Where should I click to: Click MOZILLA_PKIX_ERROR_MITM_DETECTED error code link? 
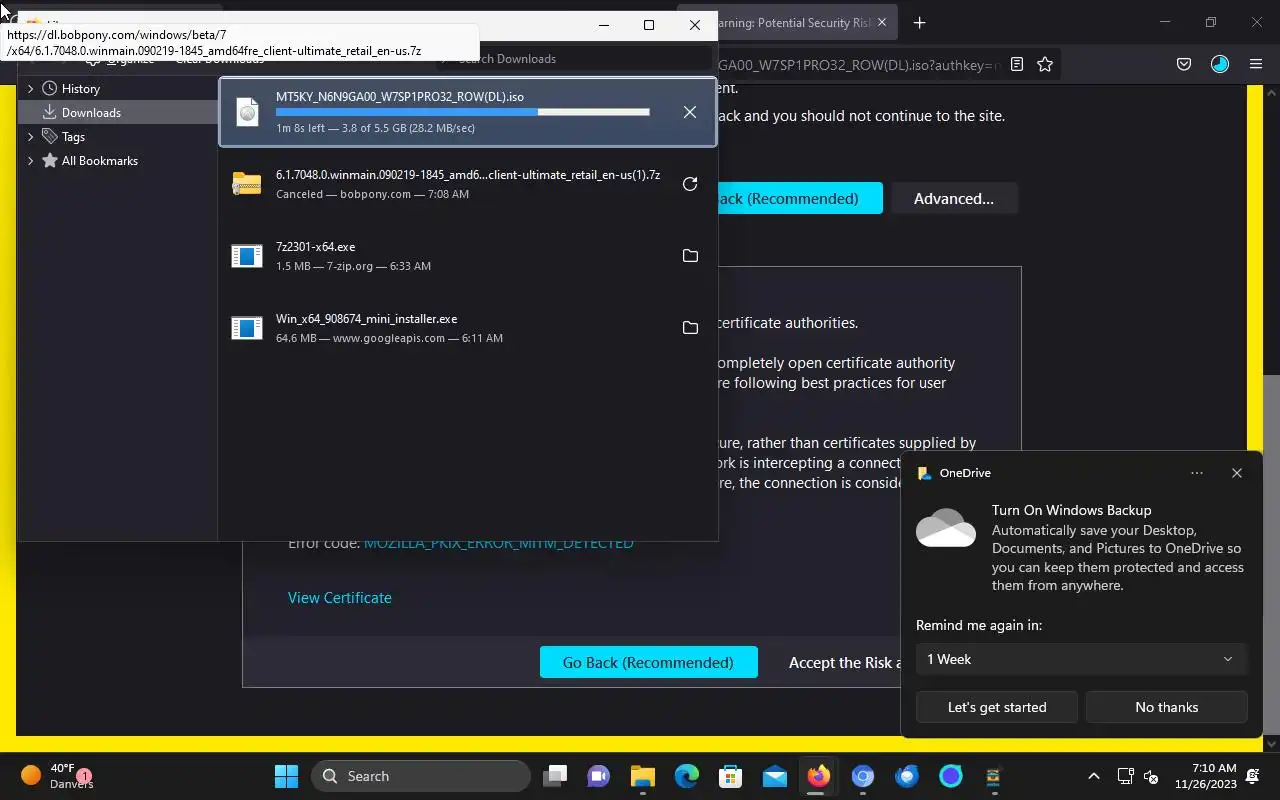click(x=498, y=543)
